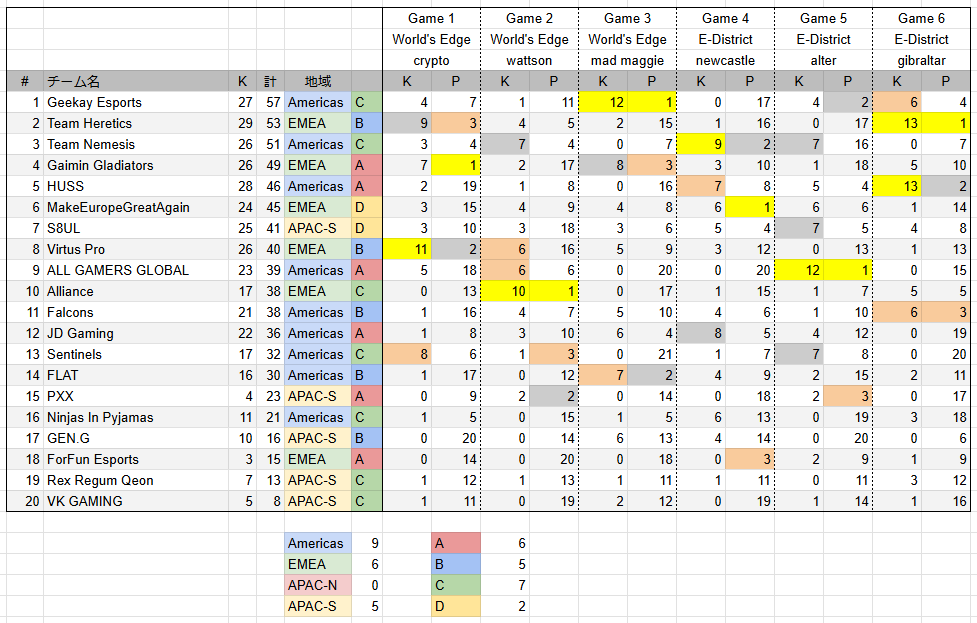The image size is (977, 623).
Task: Select the '計' column header
Action: 270,82
